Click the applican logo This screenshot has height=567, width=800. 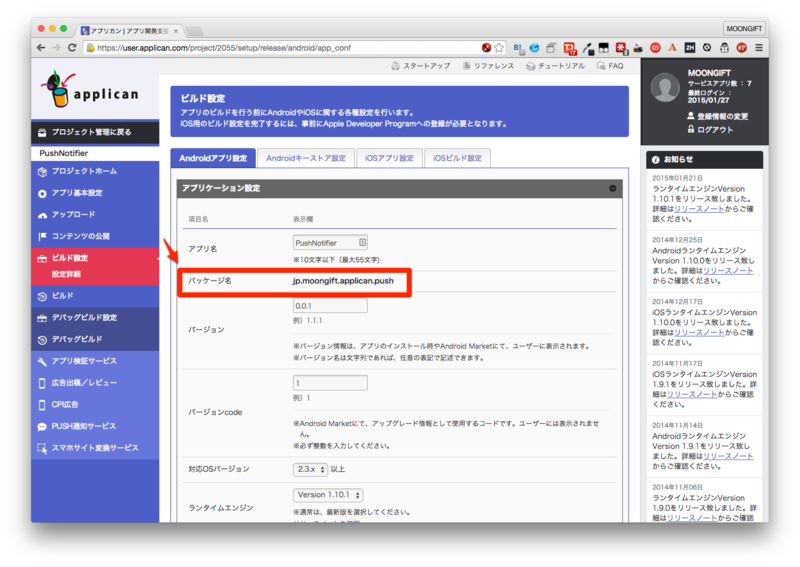pos(90,89)
